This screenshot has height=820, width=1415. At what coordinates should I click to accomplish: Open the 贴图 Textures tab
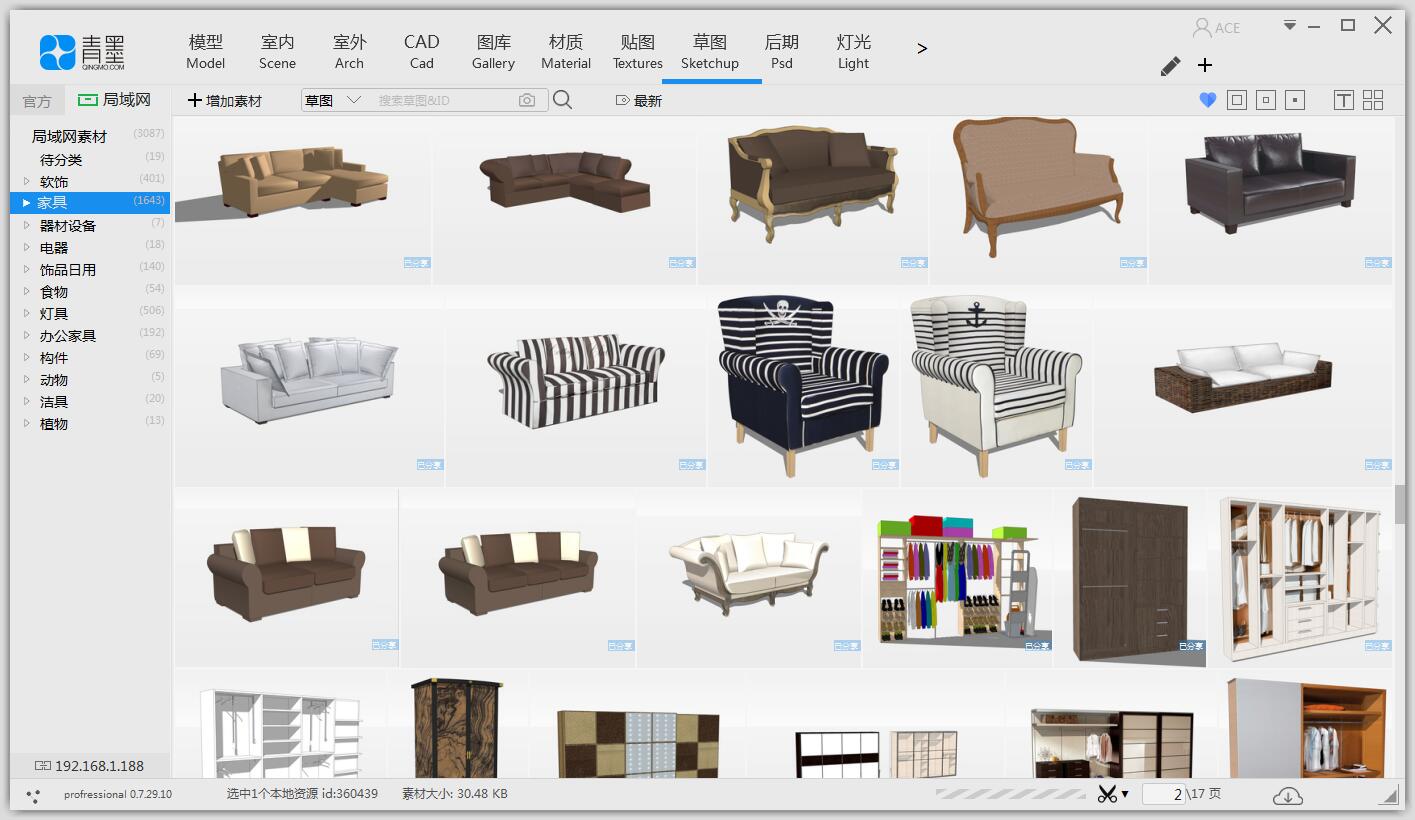coord(638,52)
